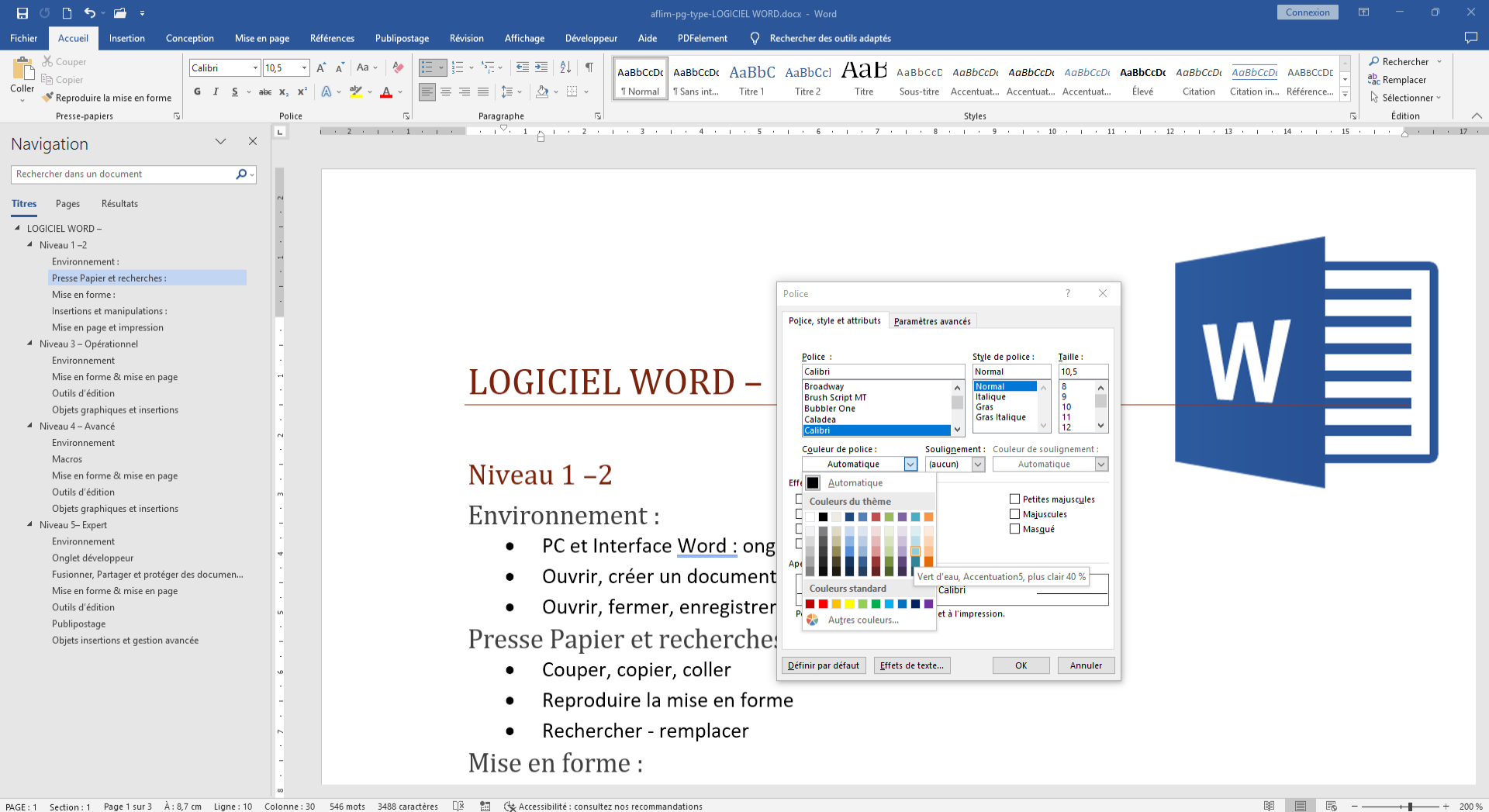Click Effets de texte... button
Screen dimensions: 1489x812
pyautogui.click(x=912, y=665)
